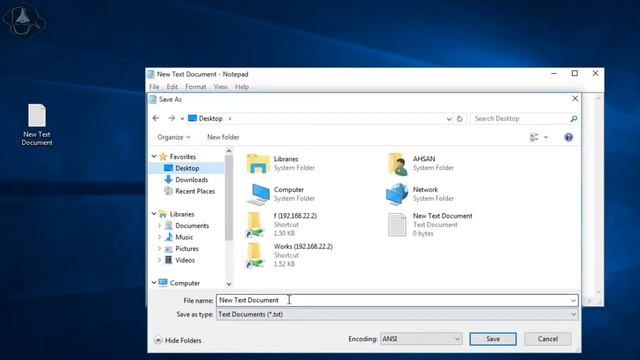Open the Encoding ANSI dropdown
Image resolution: width=640 pixels, height=360 pixels.
tap(421, 339)
